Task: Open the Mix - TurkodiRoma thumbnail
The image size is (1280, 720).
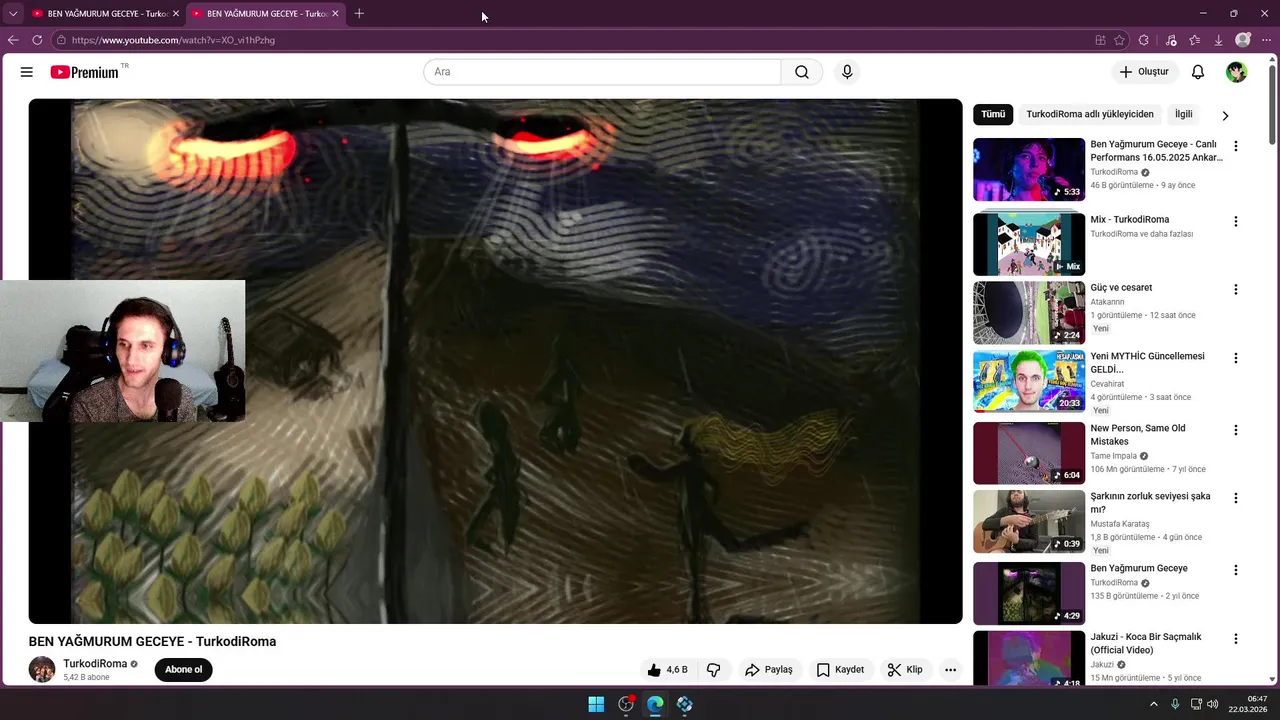Action: pyautogui.click(x=1029, y=244)
